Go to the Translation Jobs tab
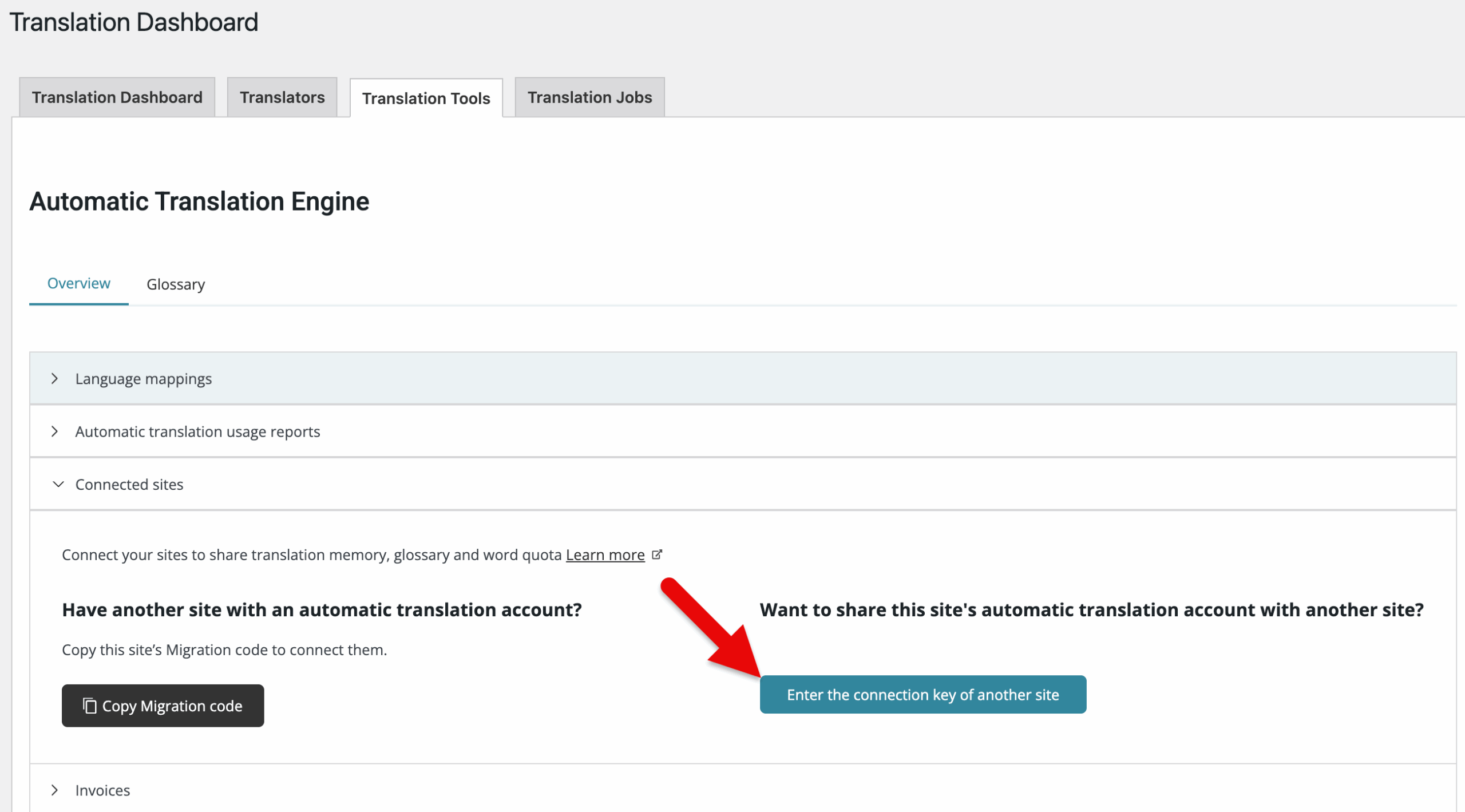 pyautogui.click(x=589, y=97)
